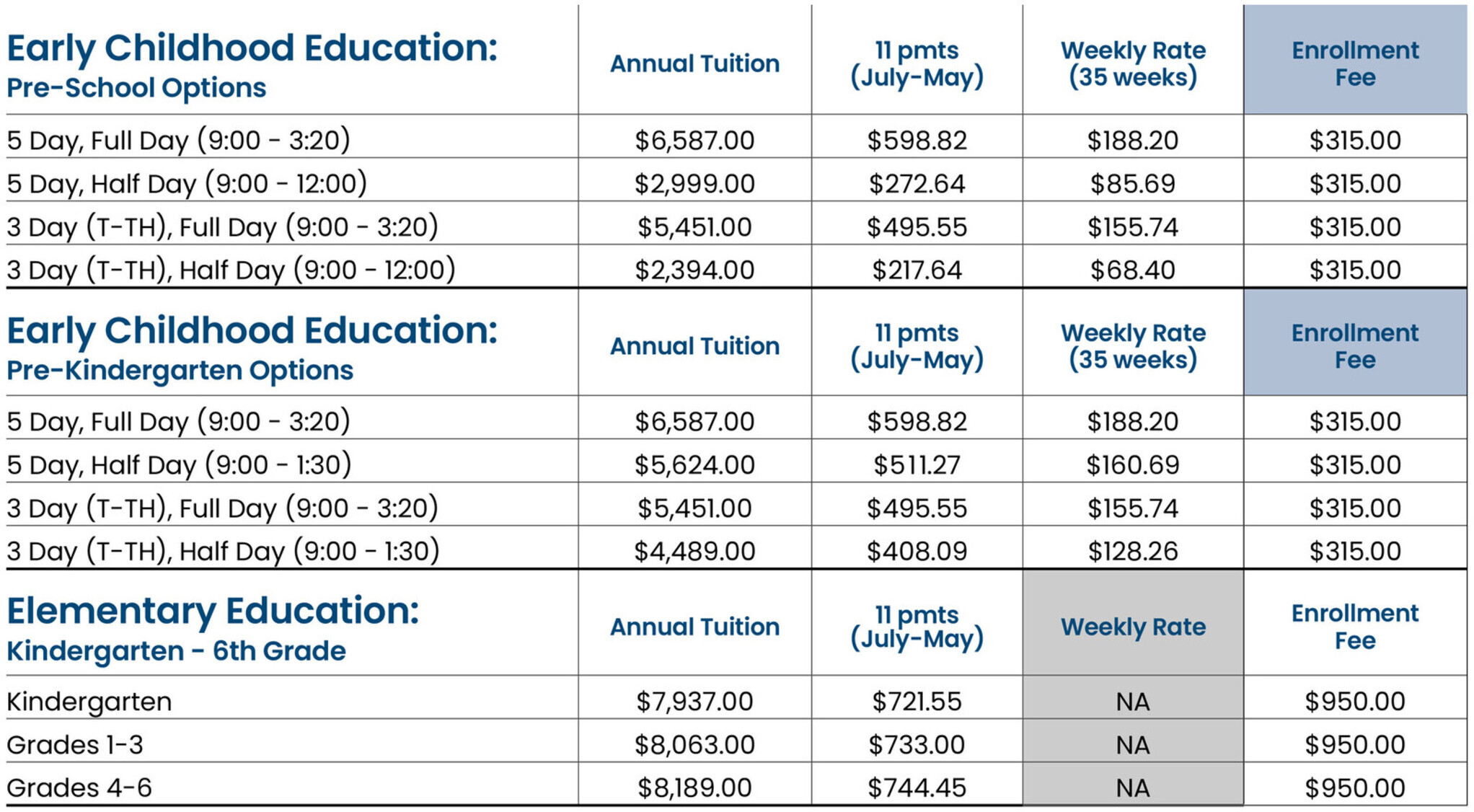Select the $4,489.00 annual tuition value

pyautogui.click(x=694, y=552)
